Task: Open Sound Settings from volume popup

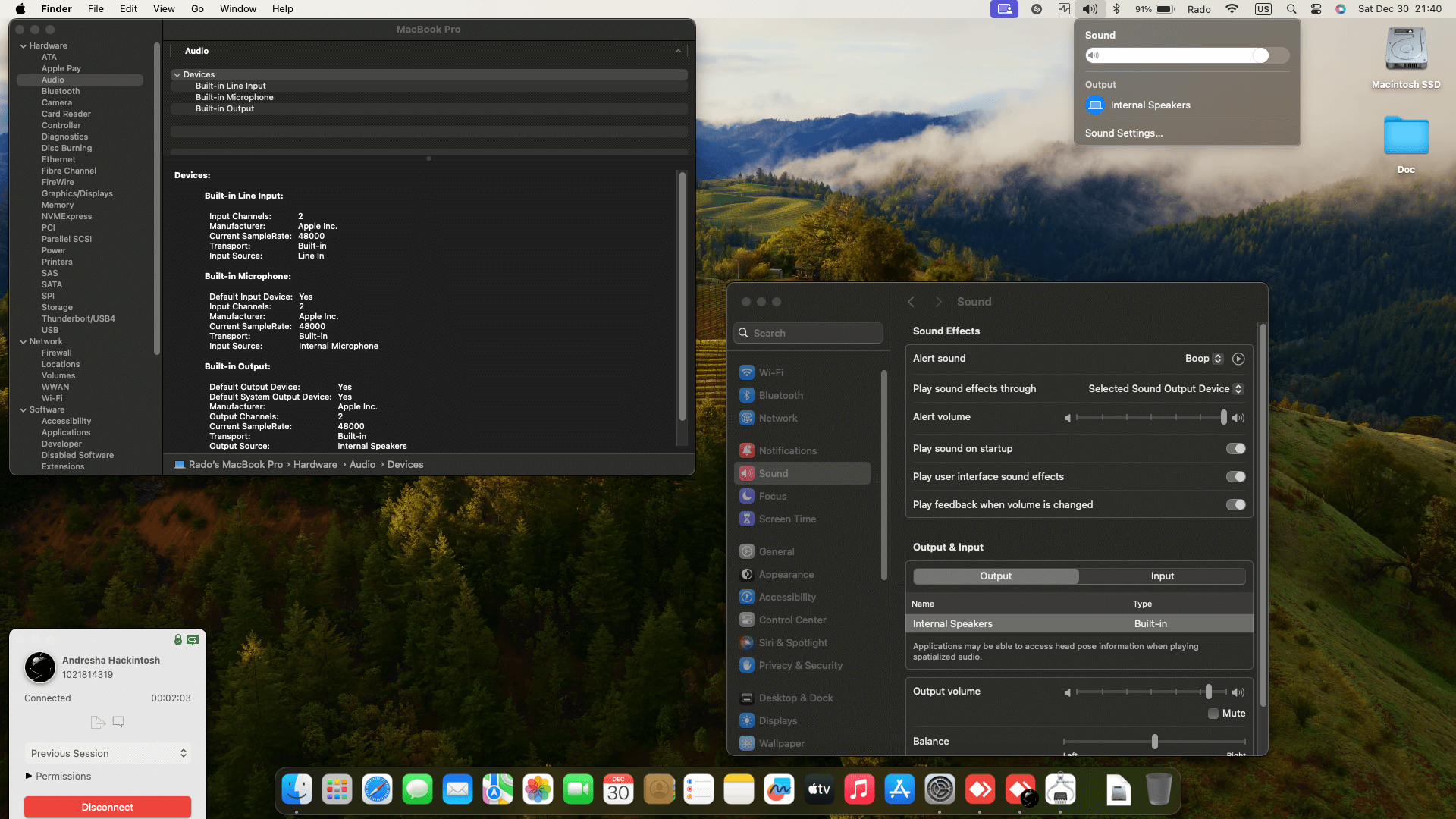Action: click(1123, 133)
